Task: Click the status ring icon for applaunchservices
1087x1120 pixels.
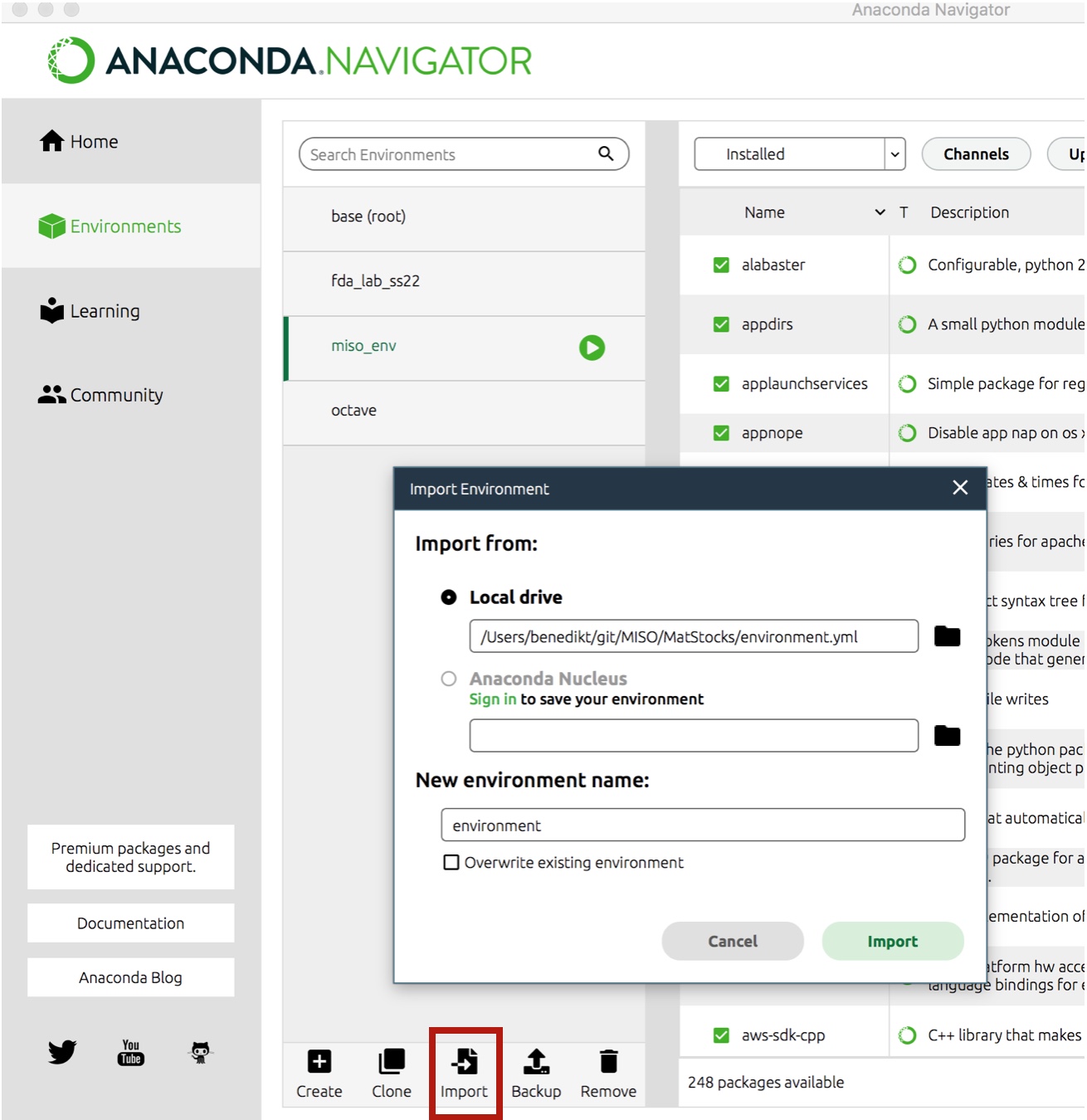Action: point(908,384)
